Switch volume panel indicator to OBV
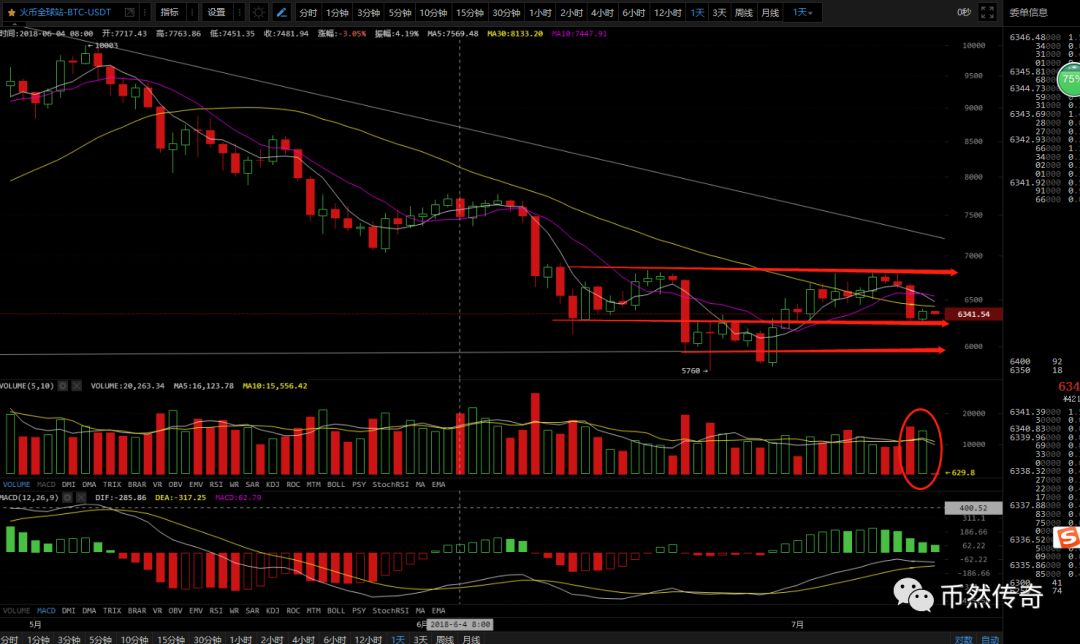The width and height of the screenshot is (1080, 644). pos(176,484)
